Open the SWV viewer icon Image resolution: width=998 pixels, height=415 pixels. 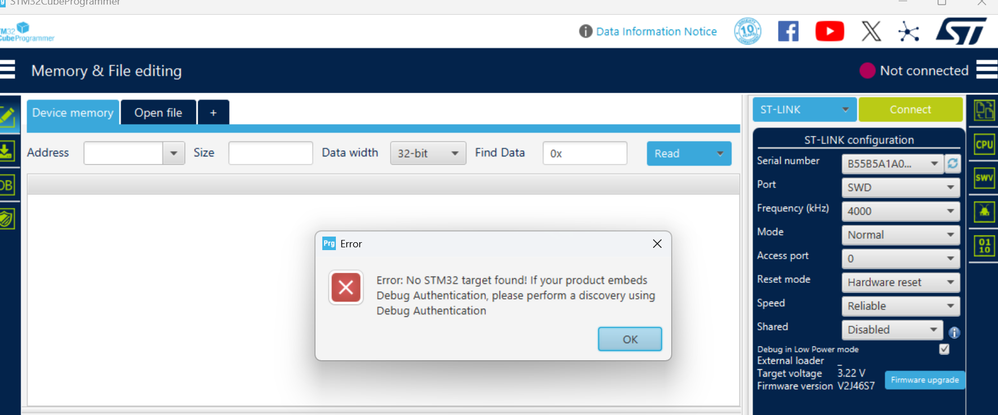(x=983, y=179)
